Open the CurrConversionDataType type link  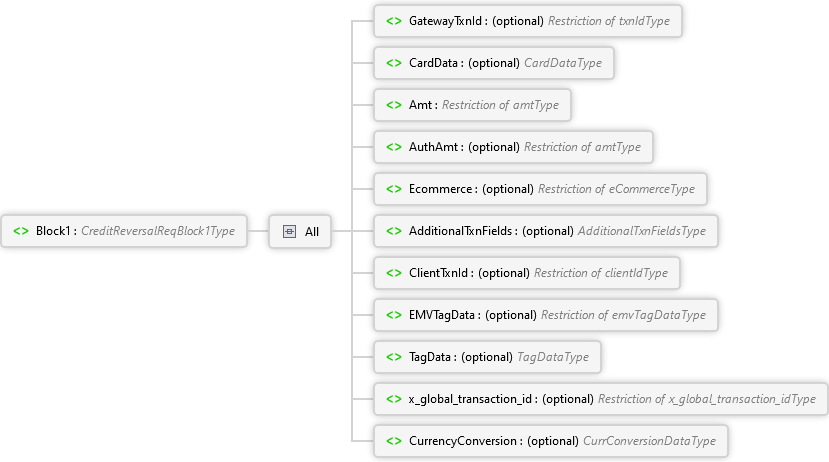[x=649, y=441]
